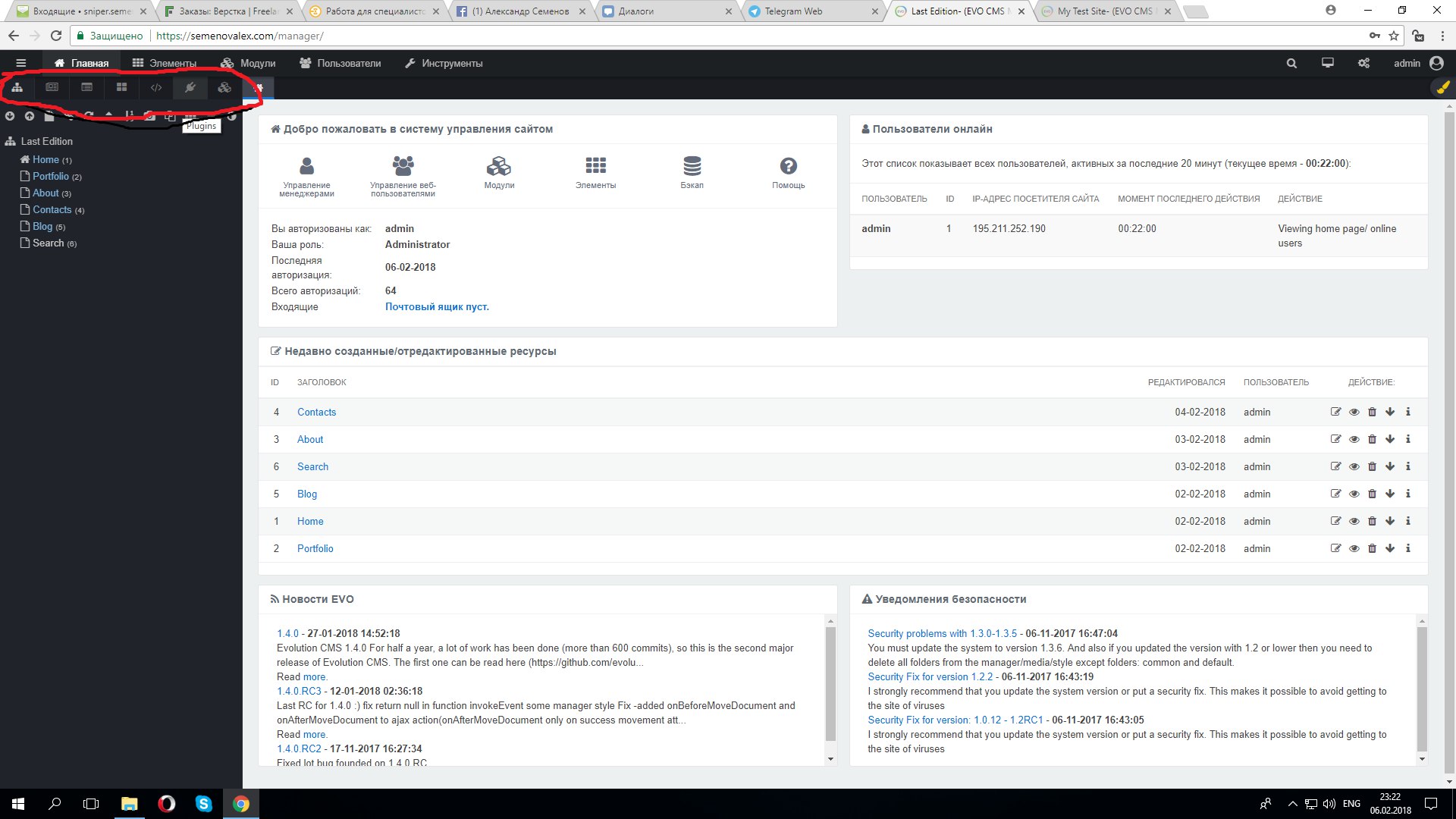Open the 1.4.0 news link
Viewport: 1456px width, 819px height.
[287, 633]
